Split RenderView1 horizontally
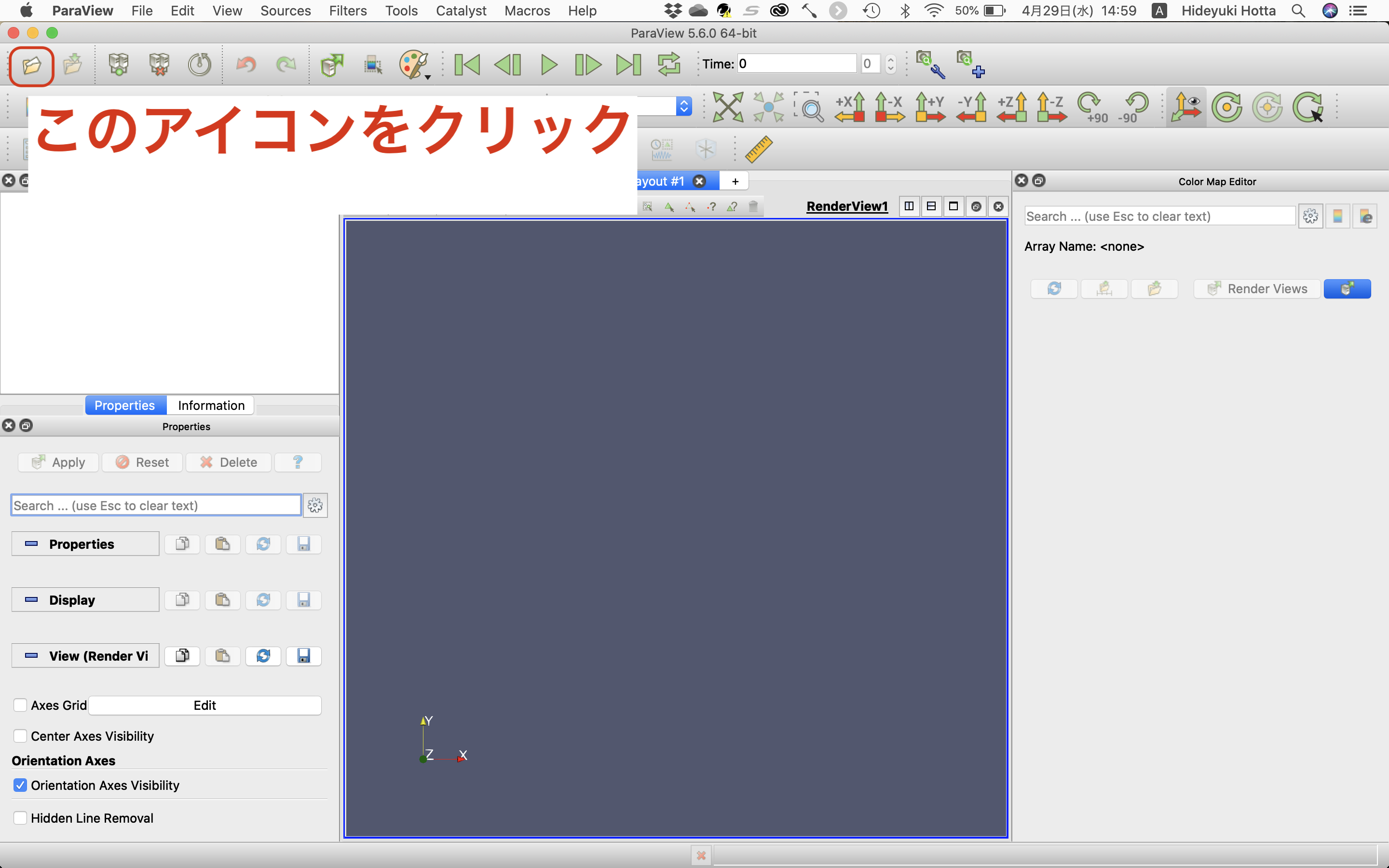This screenshot has height=868, width=1389. point(909,206)
